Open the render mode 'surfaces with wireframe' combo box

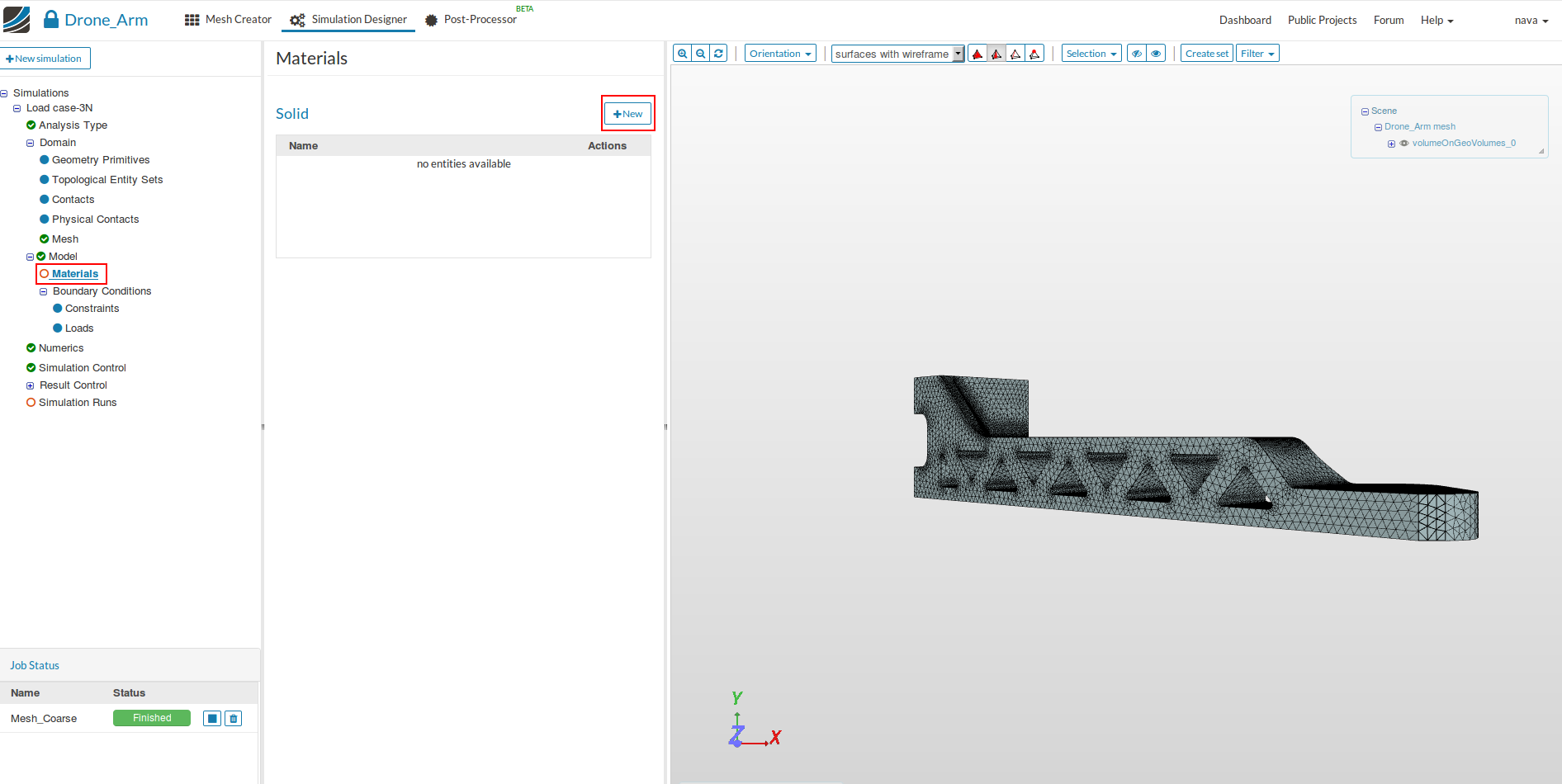[x=897, y=54]
